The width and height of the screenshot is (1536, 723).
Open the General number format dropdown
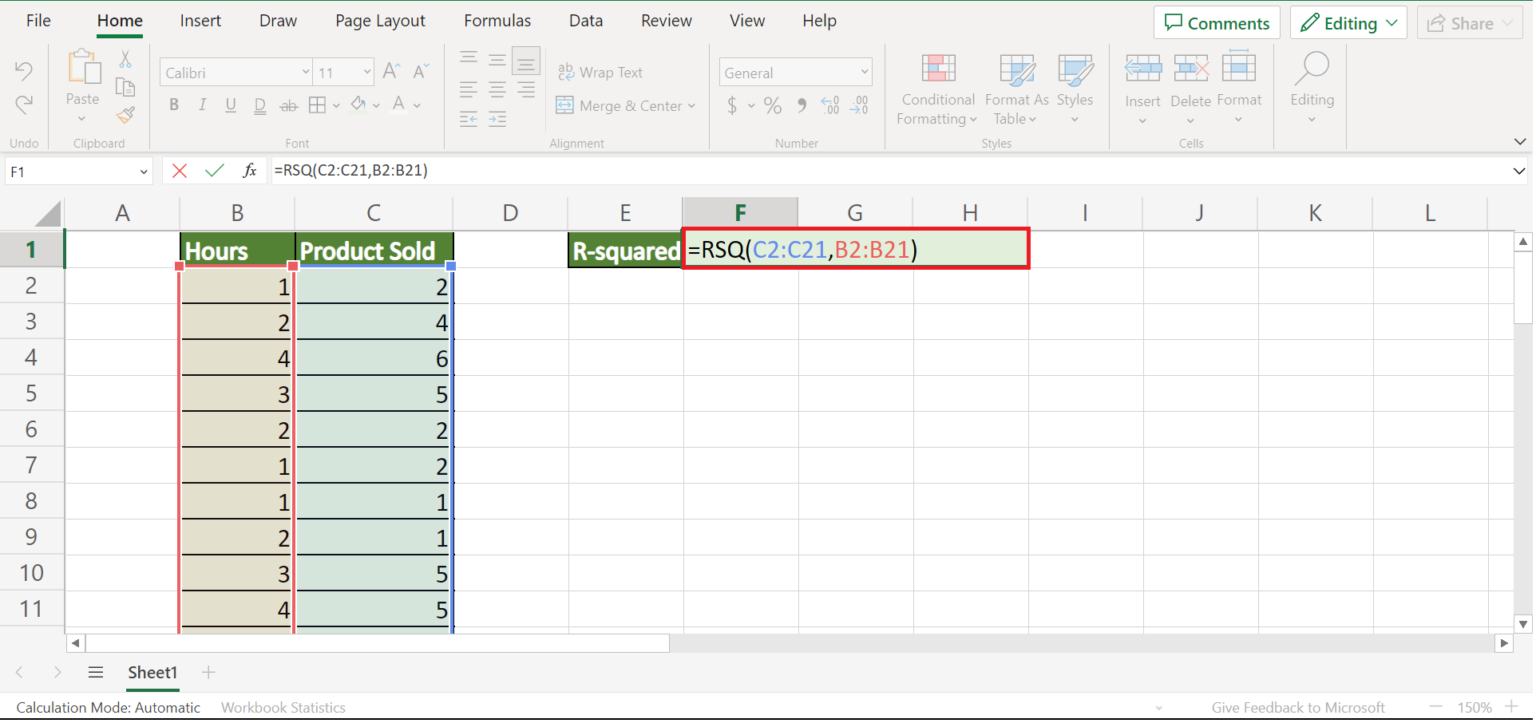point(864,71)
